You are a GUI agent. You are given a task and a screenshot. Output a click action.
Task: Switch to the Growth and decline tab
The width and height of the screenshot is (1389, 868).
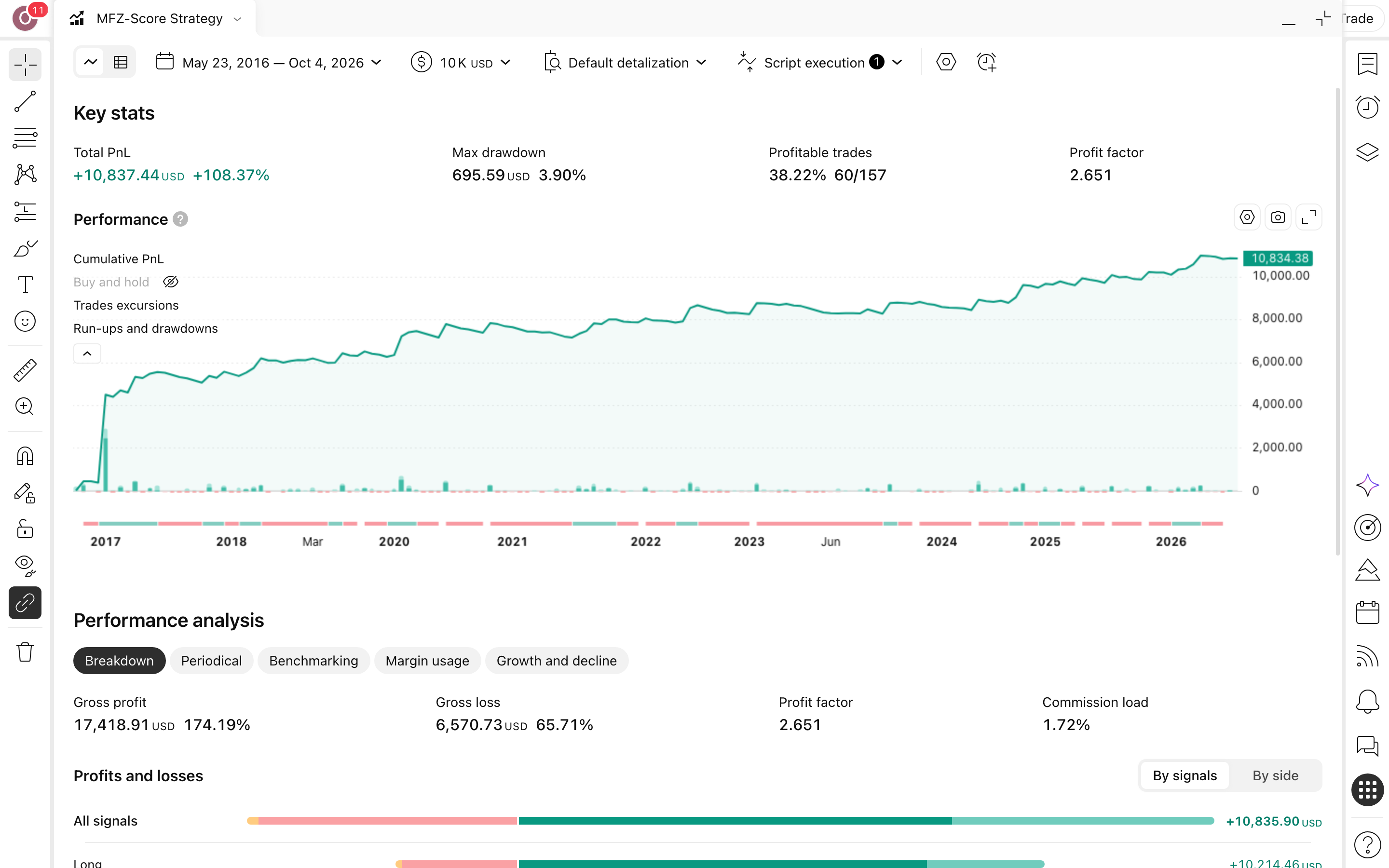556,661
